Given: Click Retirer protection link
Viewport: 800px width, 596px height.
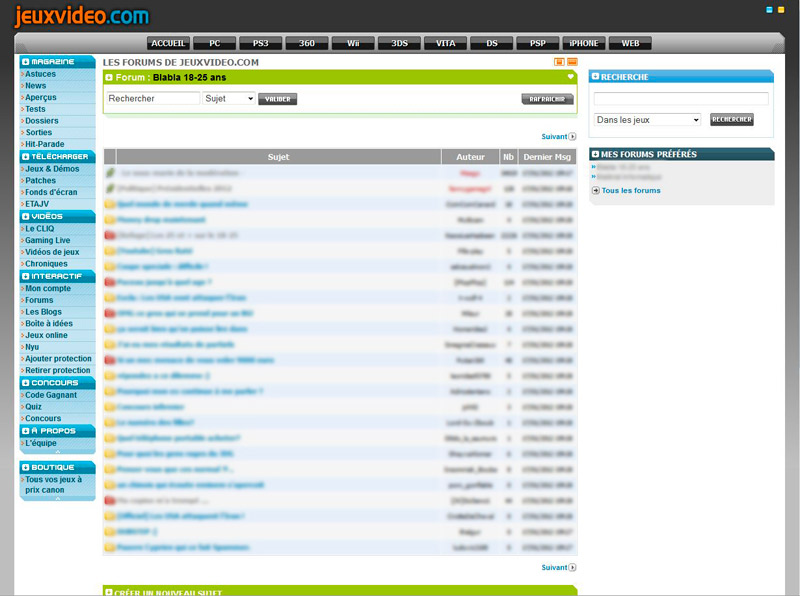Looking at the screenshot, I should [x=58, y=370].
